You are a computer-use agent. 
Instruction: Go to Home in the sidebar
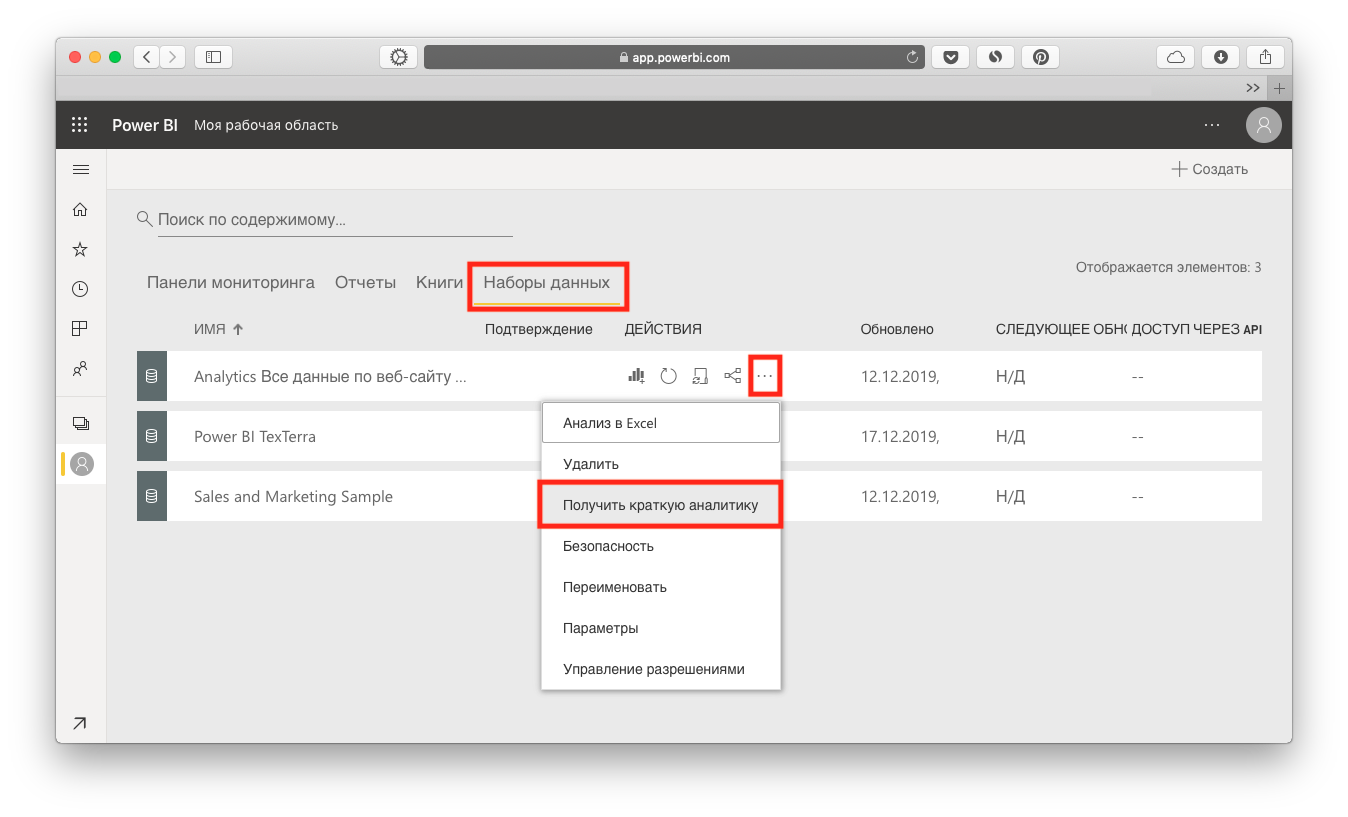pos(81,209)
